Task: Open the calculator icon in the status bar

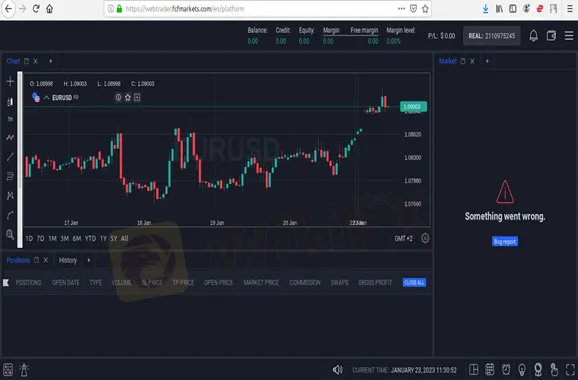Action: point(8,369)
